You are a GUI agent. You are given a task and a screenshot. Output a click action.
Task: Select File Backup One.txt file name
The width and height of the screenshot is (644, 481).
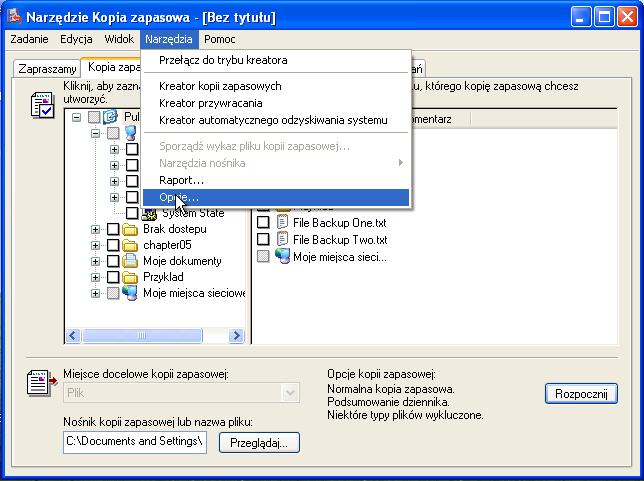click(x=340, y=223)
